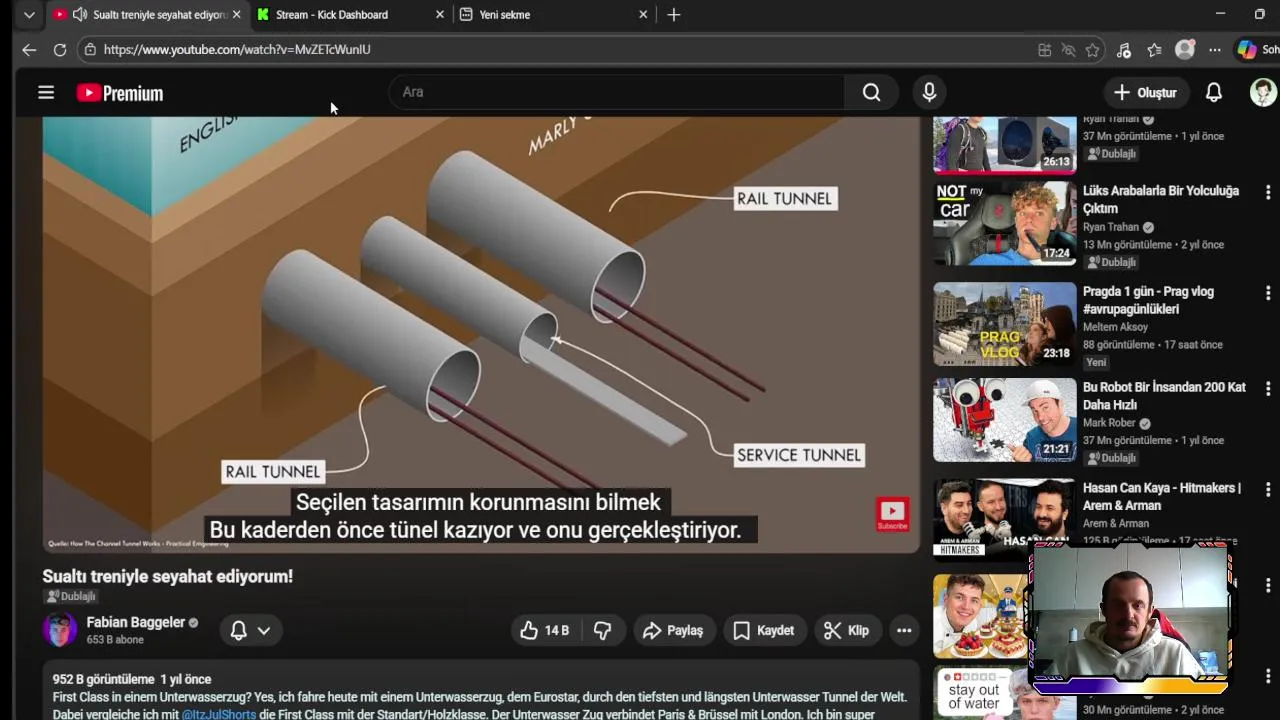
Task: Open the Oluştur create button
Action: click(x=1146, y=92)
